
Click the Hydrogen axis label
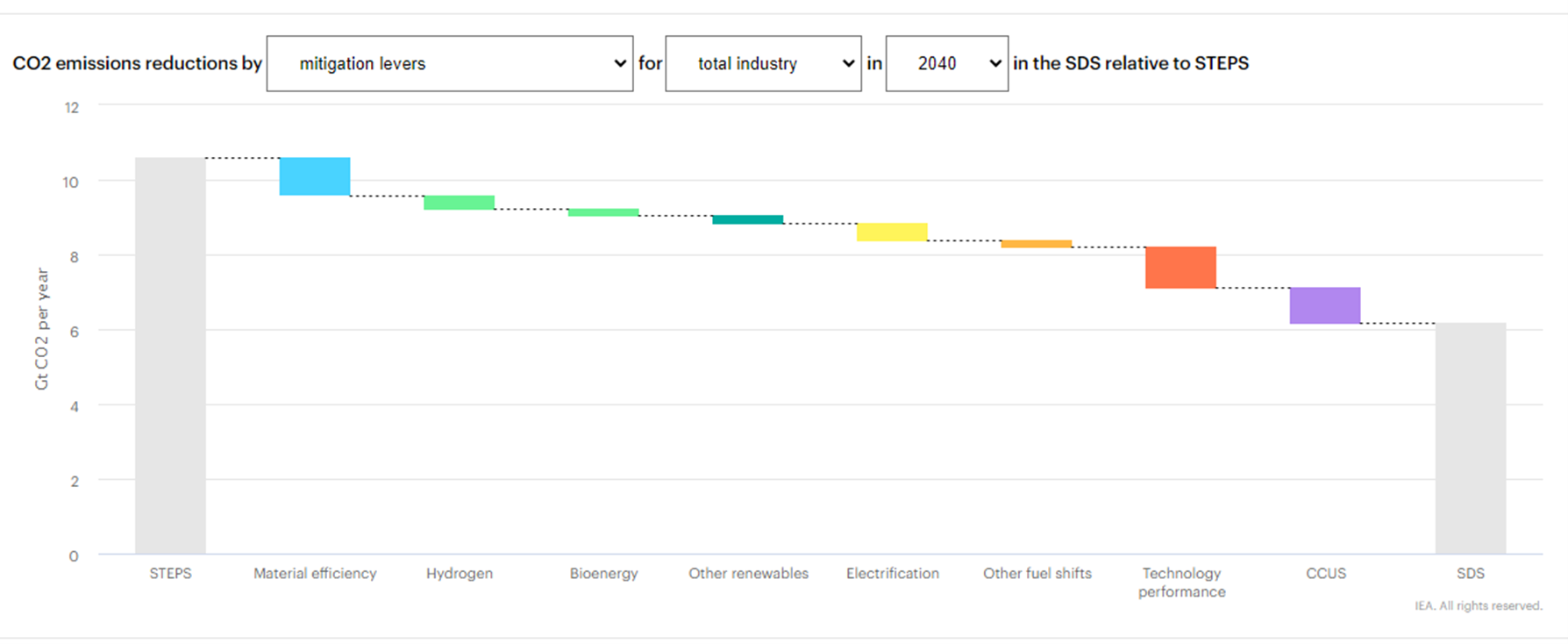coord(459,573)
